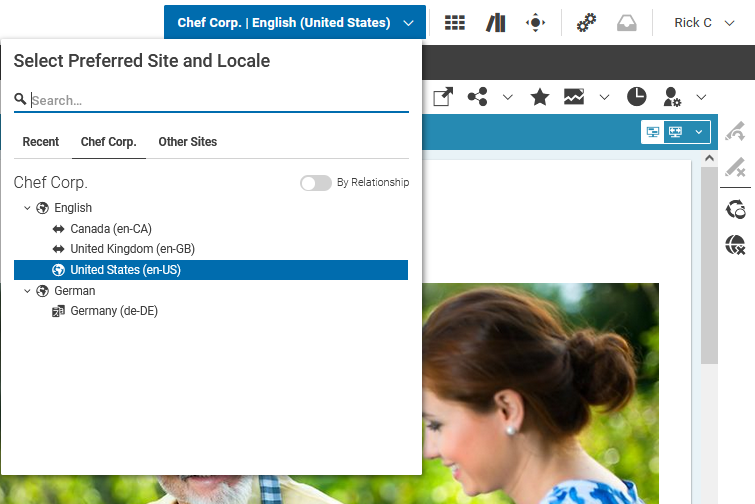The height and width of the screenshot is (504, 755).
Task: Click the search magnifier icon
Action: (x=20, y=99)
